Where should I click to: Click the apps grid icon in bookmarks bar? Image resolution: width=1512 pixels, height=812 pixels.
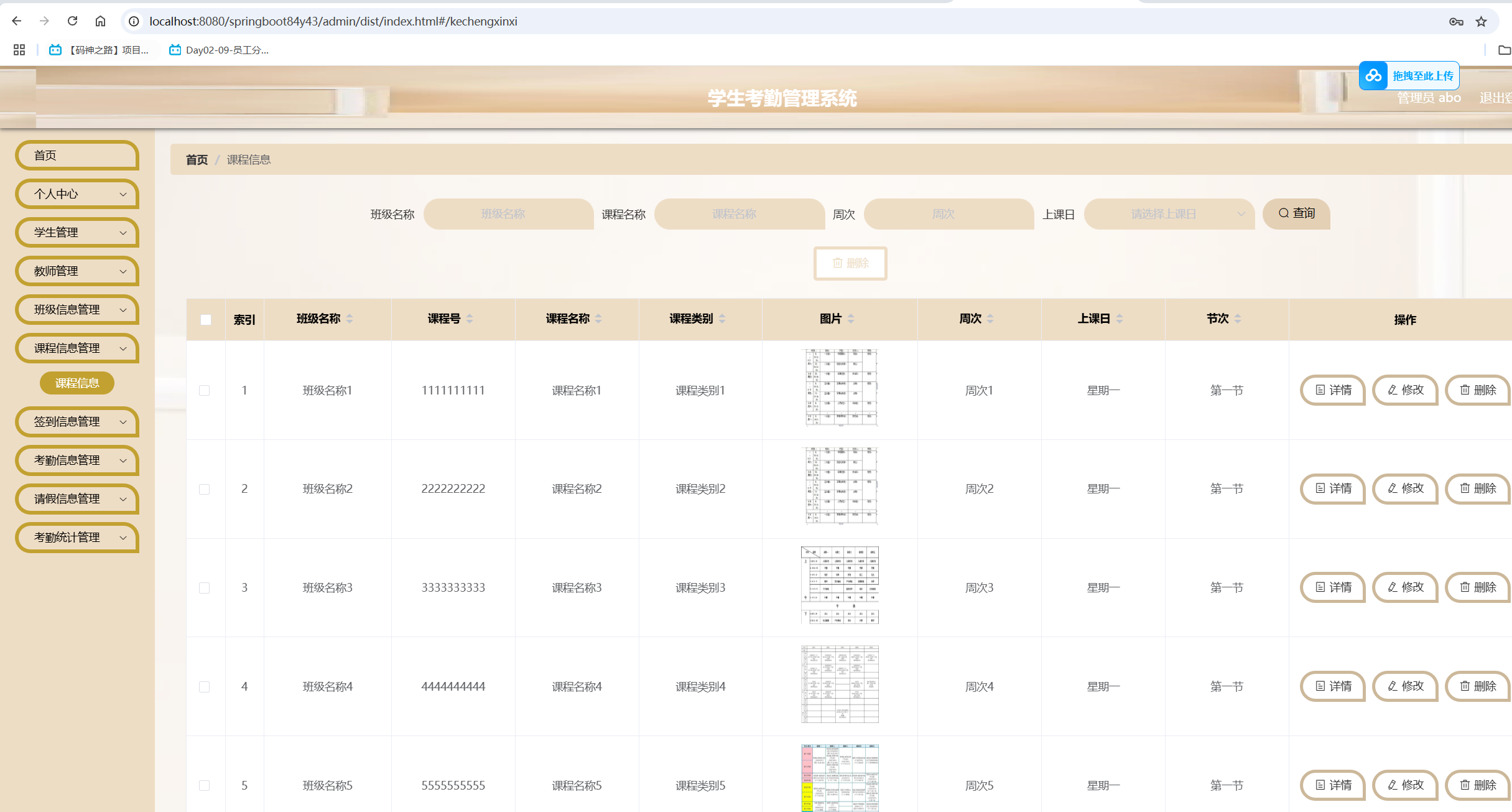tap(19, 50)
